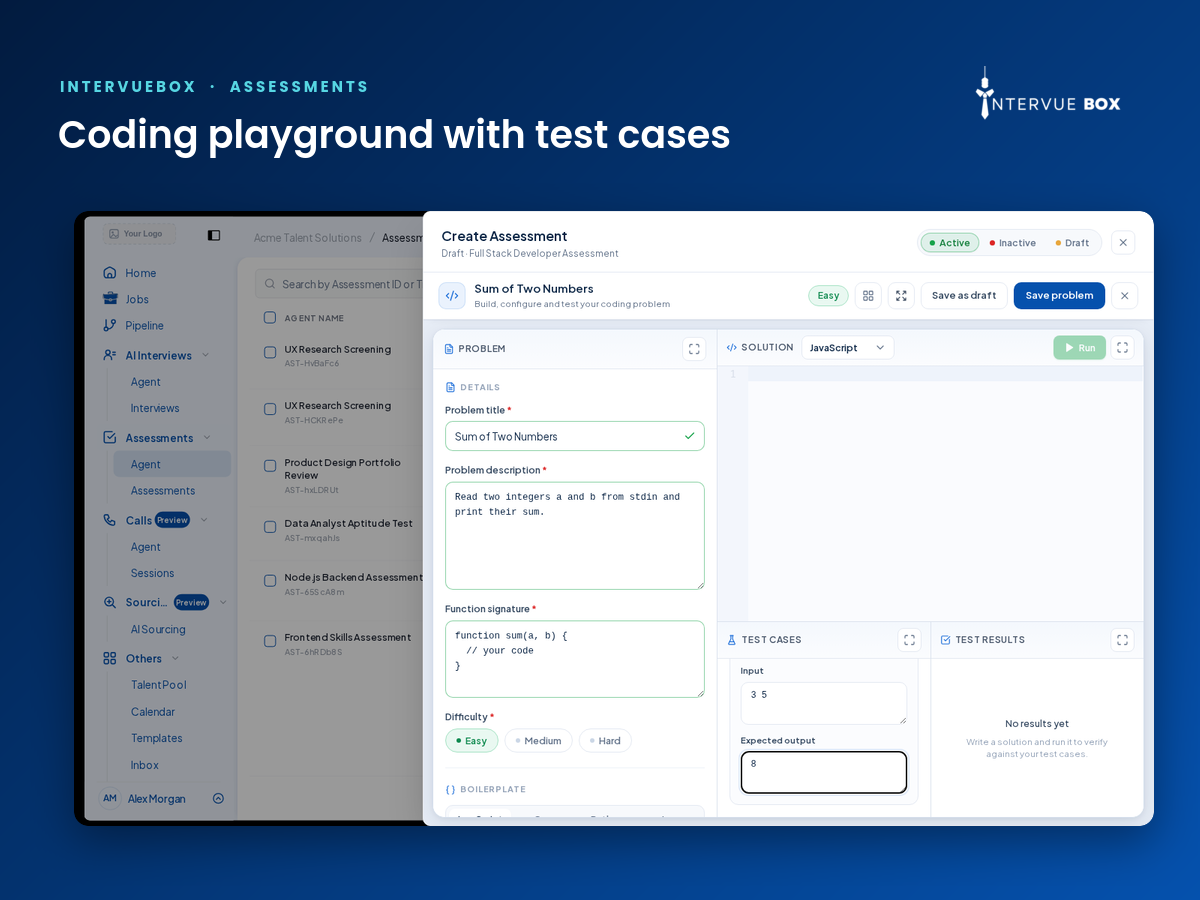This screenshot has width=1200, height=900.
Task: Set assessment status to Active
Action: (950, 243)
